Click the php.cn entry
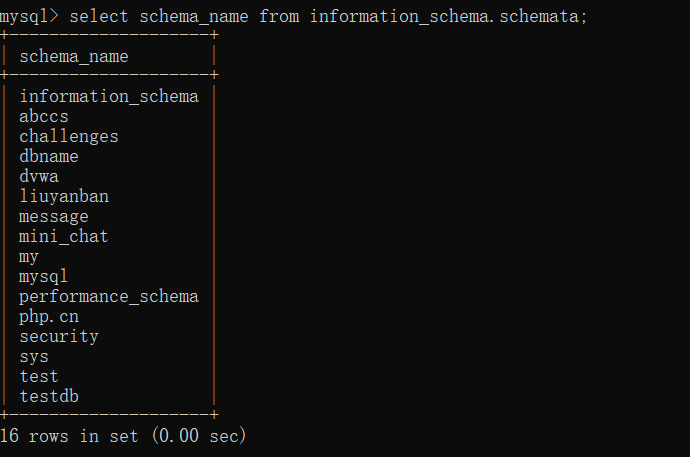Viewport: 690px width, 457px height. click(x=49, y=316)
